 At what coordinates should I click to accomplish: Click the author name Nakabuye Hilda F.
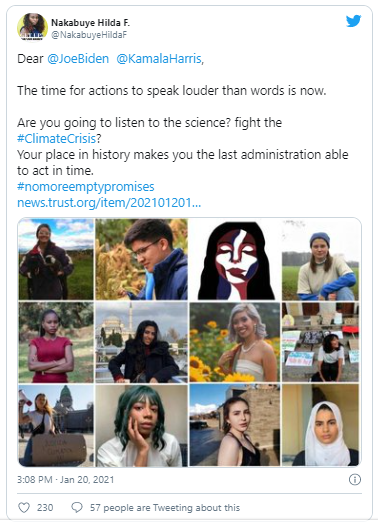(x=90, y=23)
